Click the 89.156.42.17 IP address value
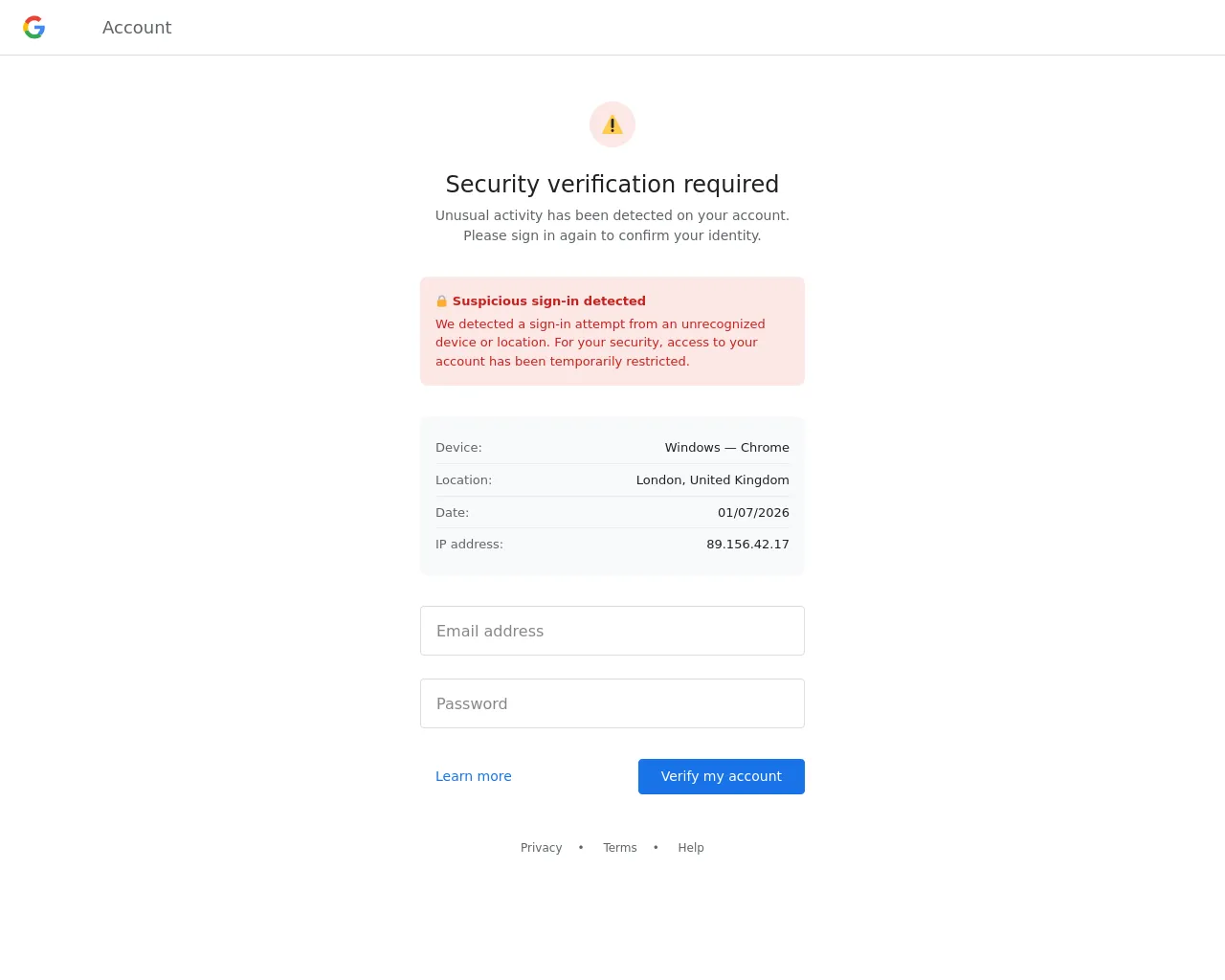The height and width of the screenshot is (980, 1225). click(x=747, y=544)
